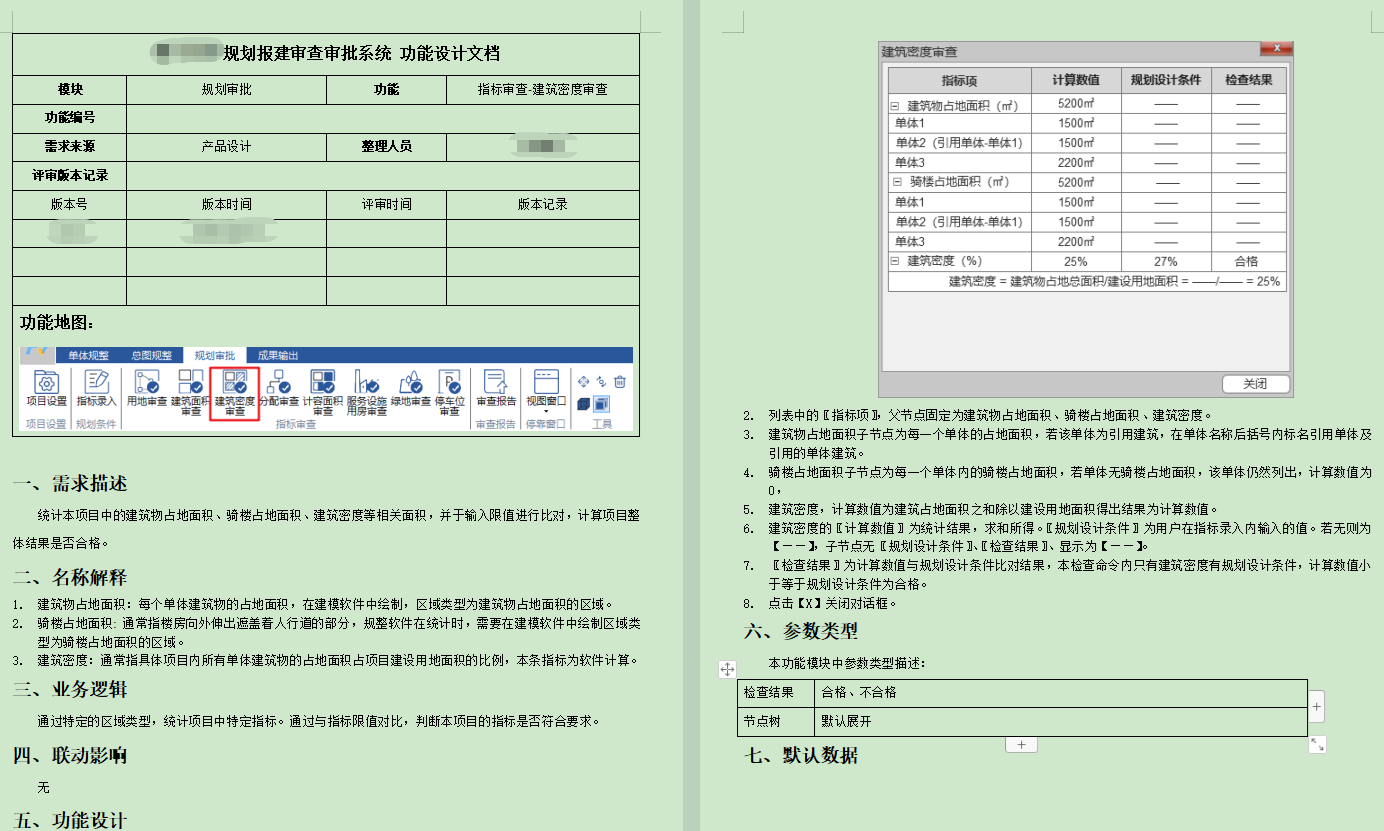This screenshot has width=1384, height=831.
Task: Click the add column plus on table
Action: [1316, 706]
